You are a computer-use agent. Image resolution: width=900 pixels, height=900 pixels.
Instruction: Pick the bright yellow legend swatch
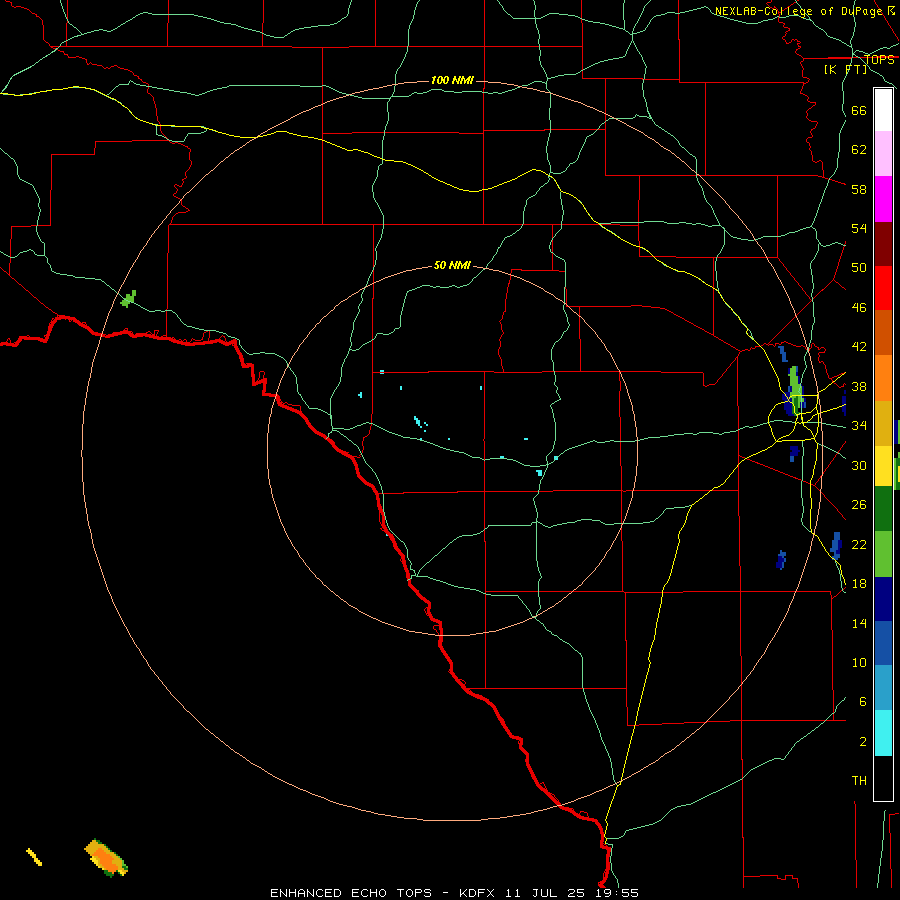point(883,465)
